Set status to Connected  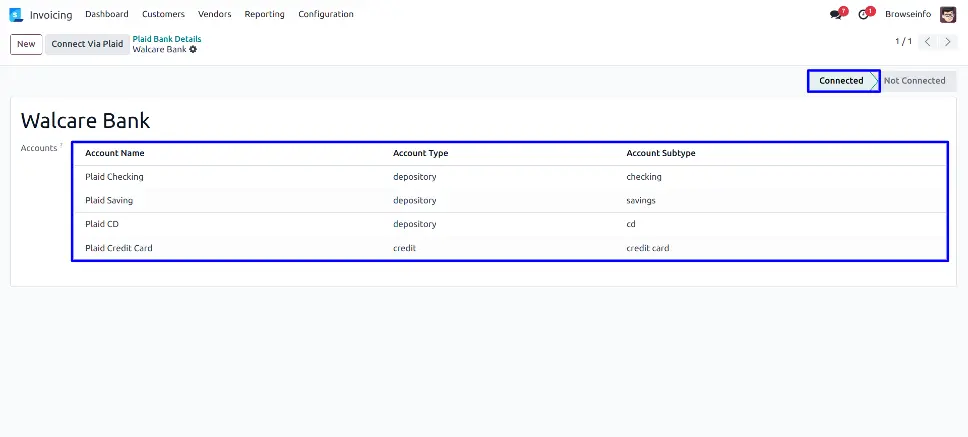842,81
